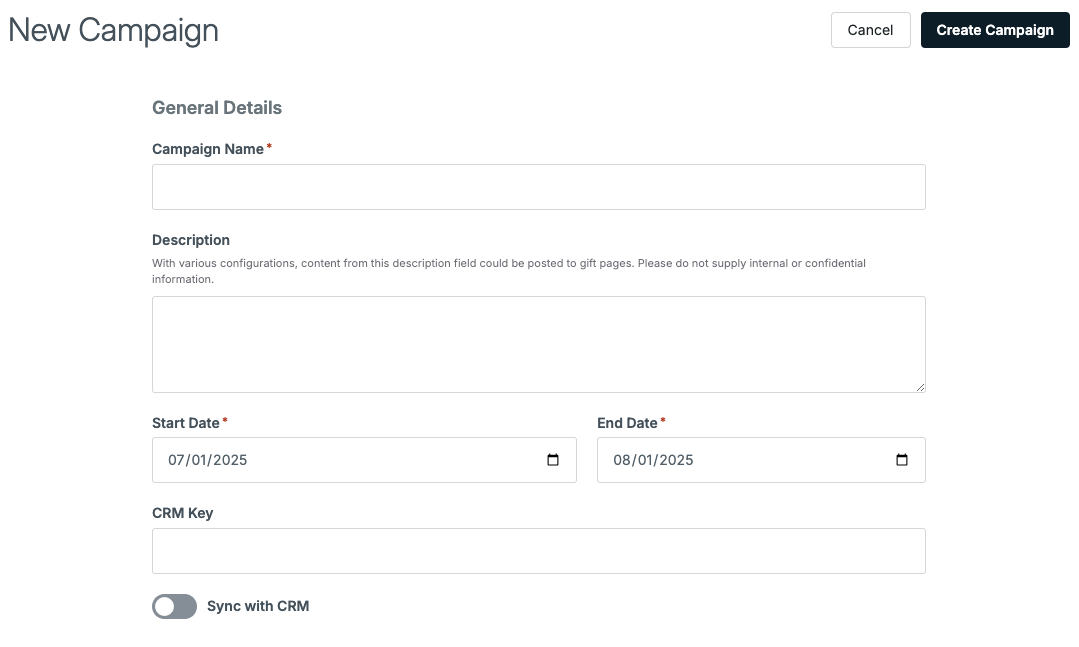Viewport: 1079px width, 647px height.
Task: Select the End Date field showing 08/01/2025
Action: 761,460
